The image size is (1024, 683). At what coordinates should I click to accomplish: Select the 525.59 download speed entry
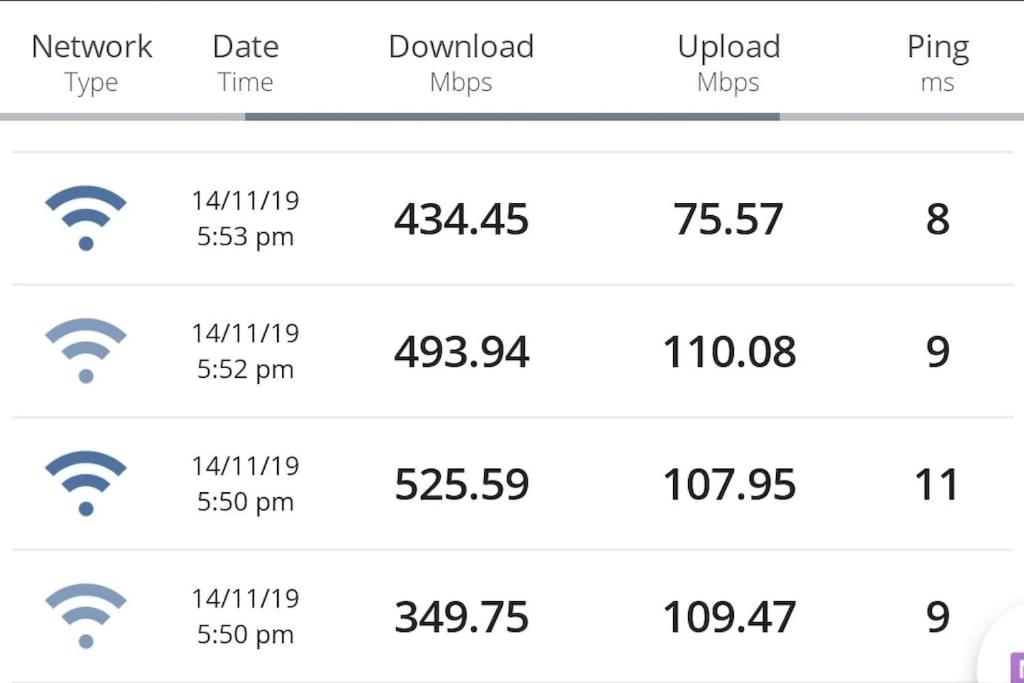click(461, 485)
